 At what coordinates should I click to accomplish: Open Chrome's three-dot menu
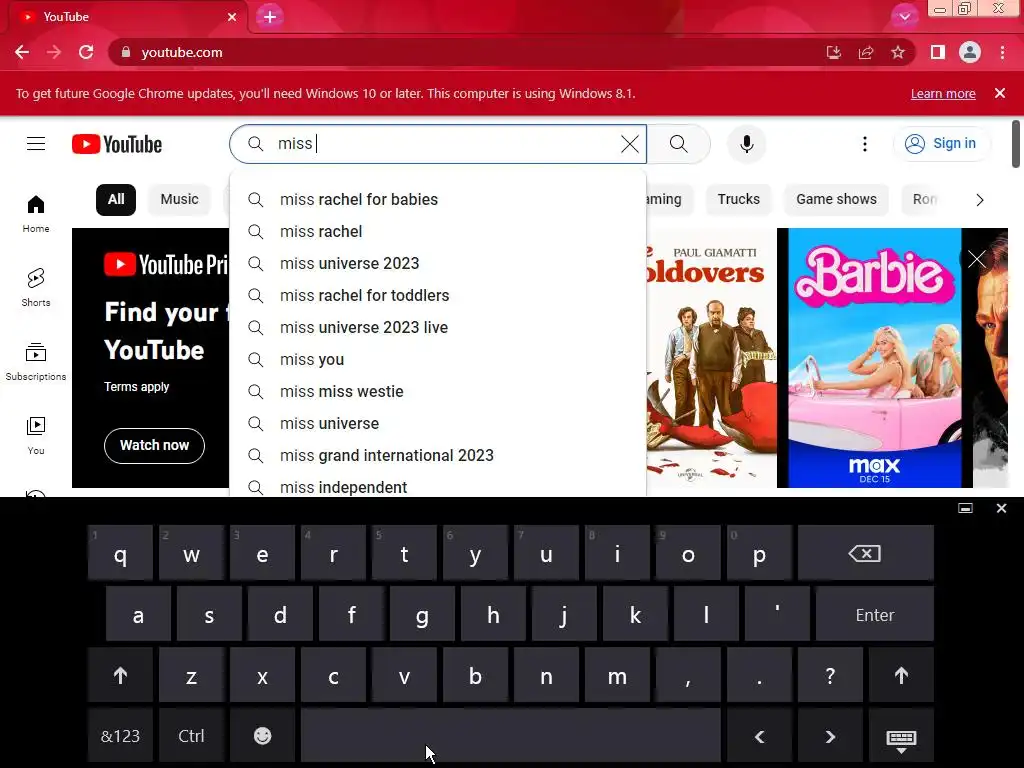tap(1002, 52)
